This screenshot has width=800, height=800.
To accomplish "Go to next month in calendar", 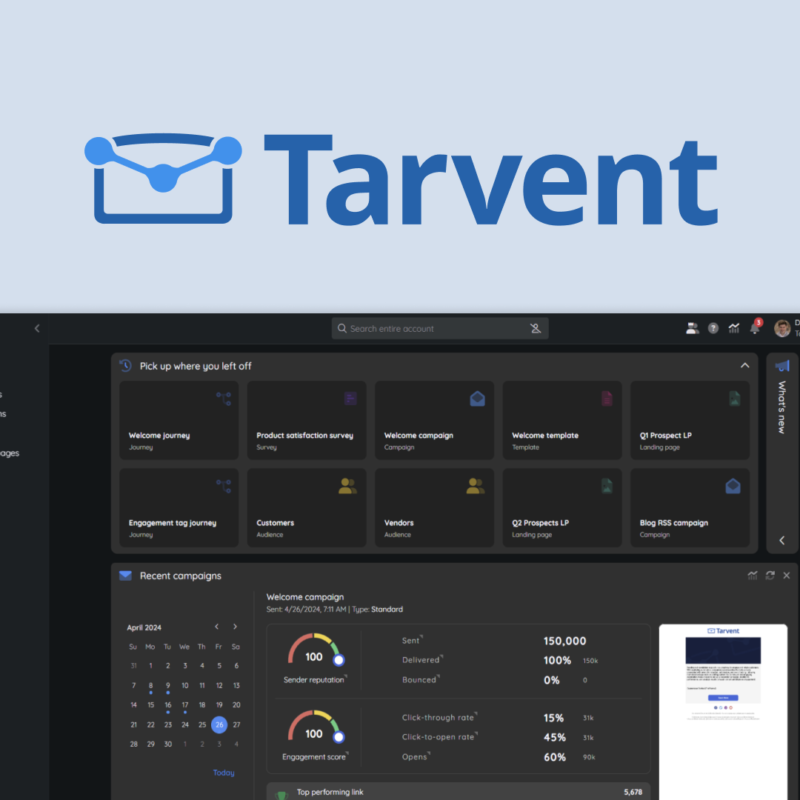I will click(x=235, y=627).
